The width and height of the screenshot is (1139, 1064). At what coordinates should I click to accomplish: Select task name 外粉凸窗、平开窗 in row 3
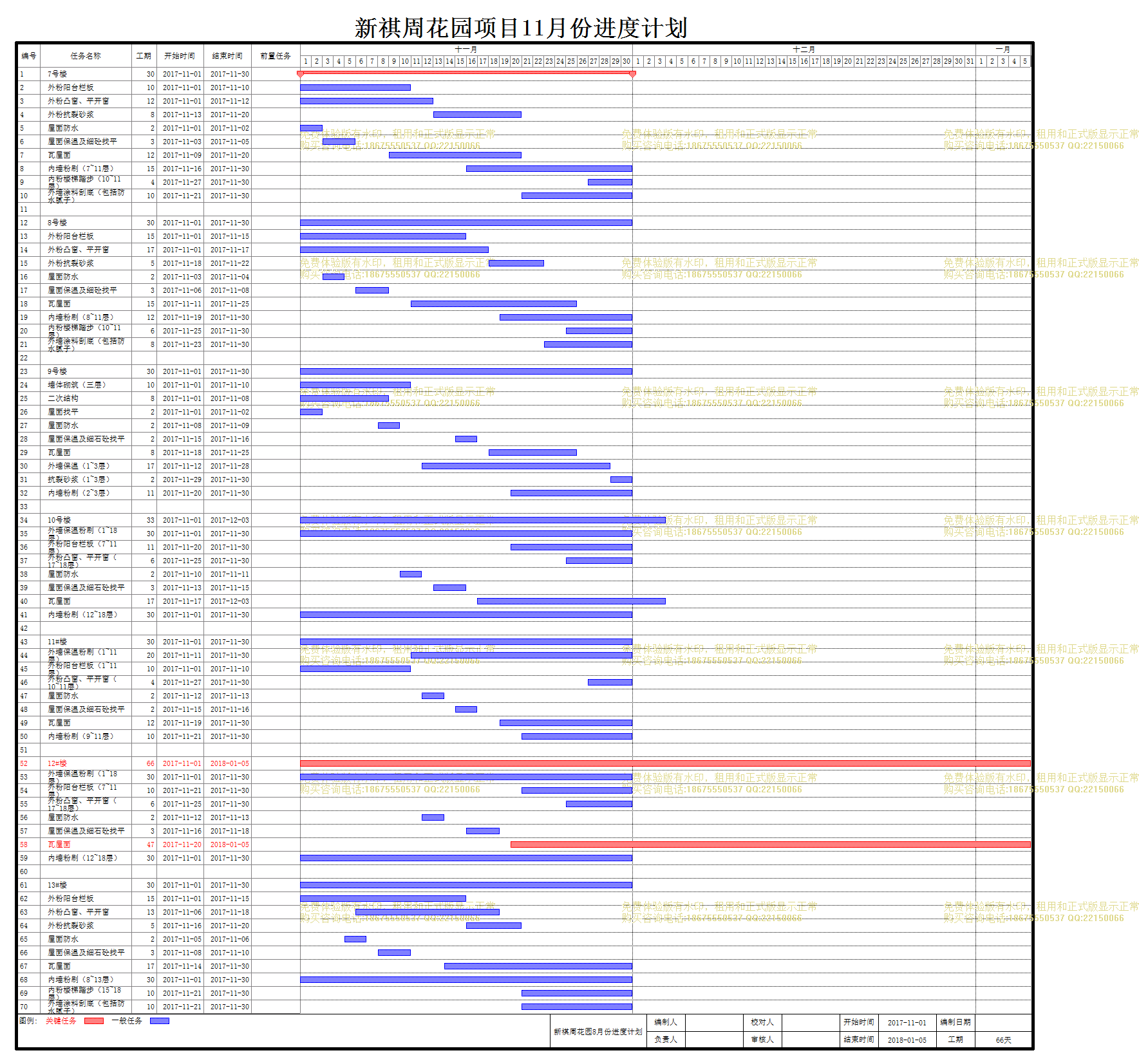pyautogui.click(x=79, y=101)
